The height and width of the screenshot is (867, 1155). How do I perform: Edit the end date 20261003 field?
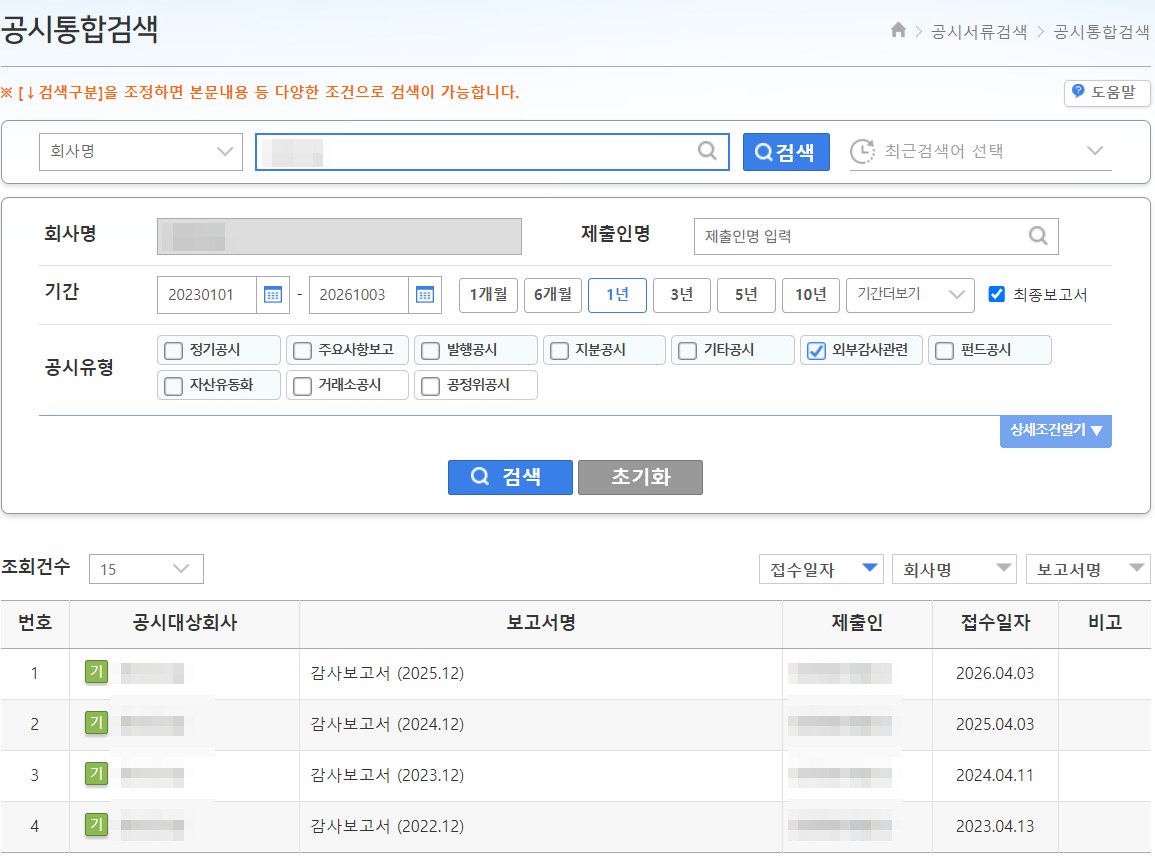tap(358, 295)
